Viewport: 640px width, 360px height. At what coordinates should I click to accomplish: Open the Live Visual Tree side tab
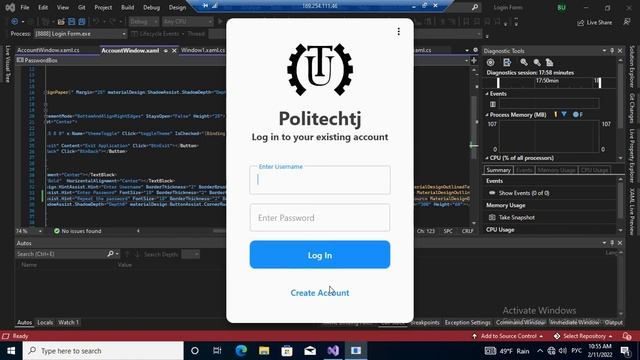[x=7, y=64]
